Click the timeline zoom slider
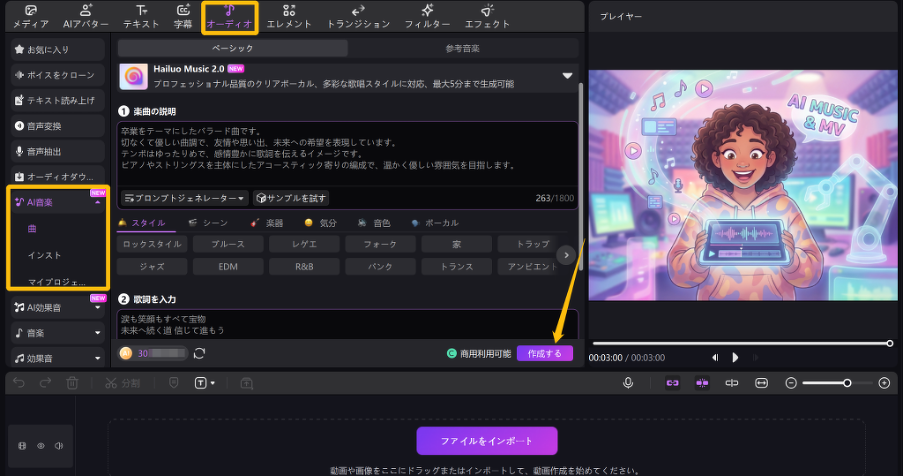 [836, 383]
